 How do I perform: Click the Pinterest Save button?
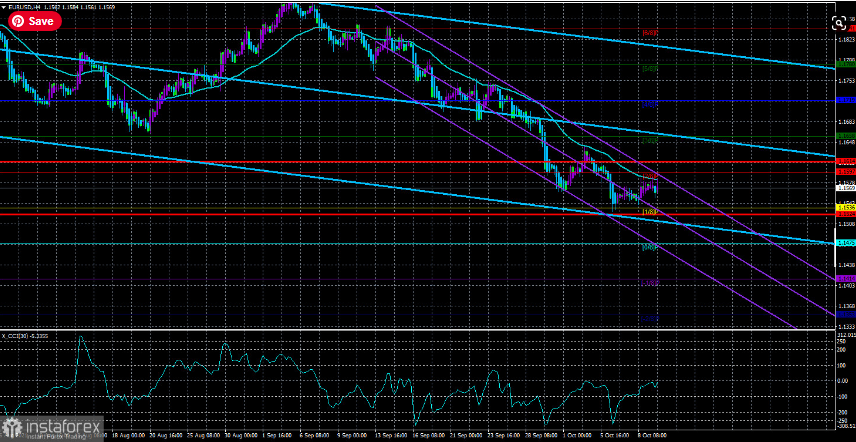34,21
